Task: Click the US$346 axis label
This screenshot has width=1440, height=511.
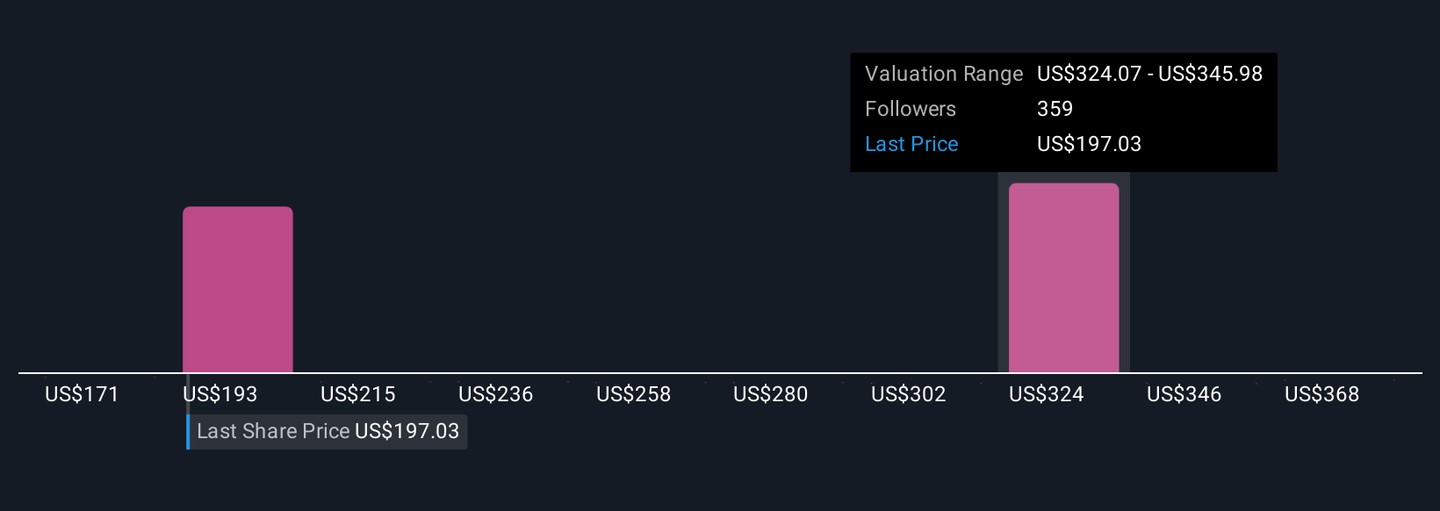Action: [1184, 394]
